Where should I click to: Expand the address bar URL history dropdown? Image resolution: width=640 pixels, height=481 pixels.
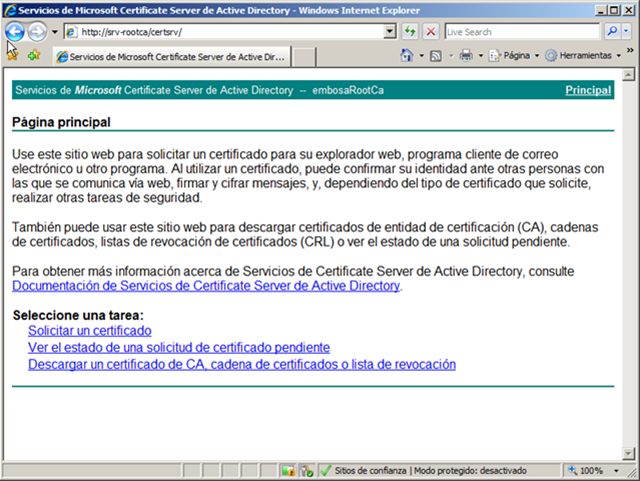(390, 32)
